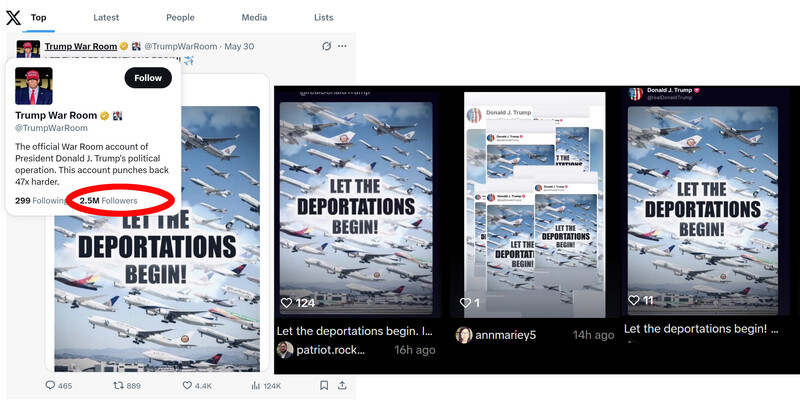Open the People tab
This screenshot has height=400, width=800.
[180, 17]
